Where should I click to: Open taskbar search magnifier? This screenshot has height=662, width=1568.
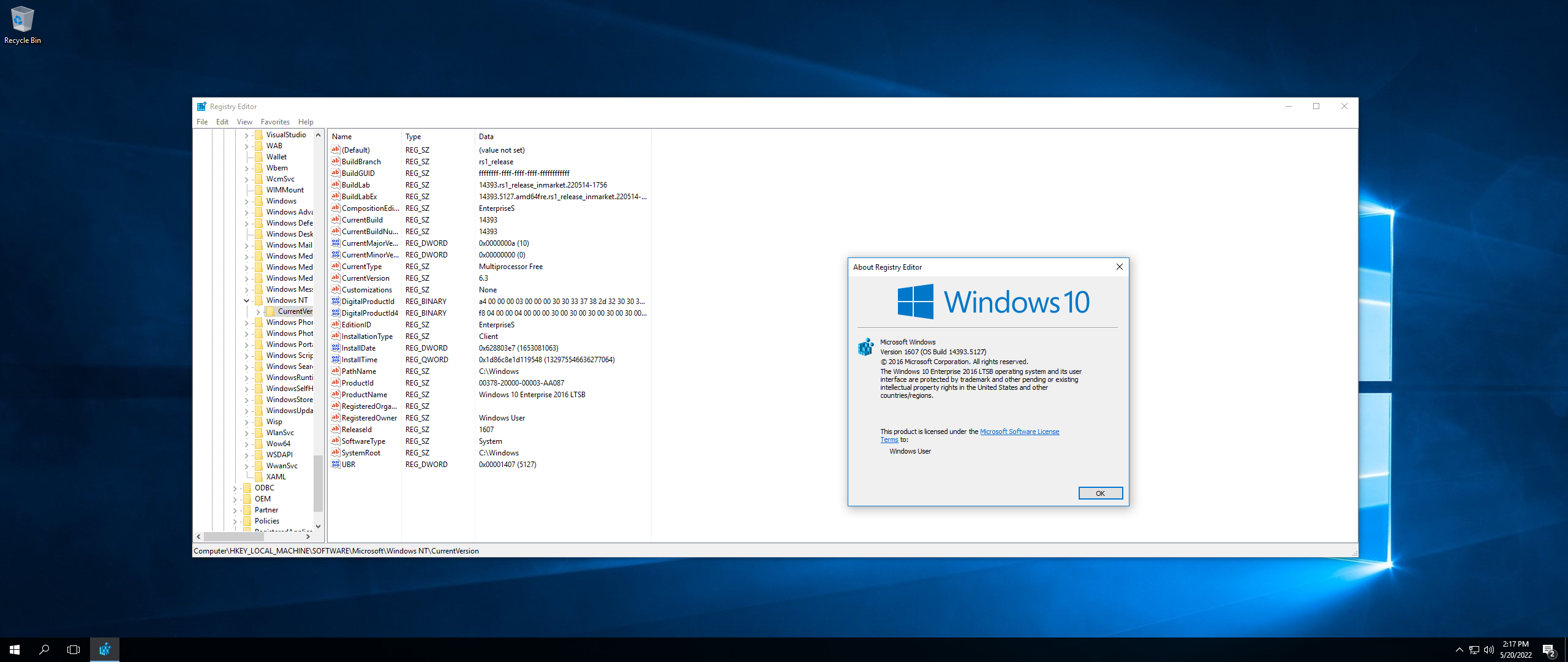[x=44, y=649]
